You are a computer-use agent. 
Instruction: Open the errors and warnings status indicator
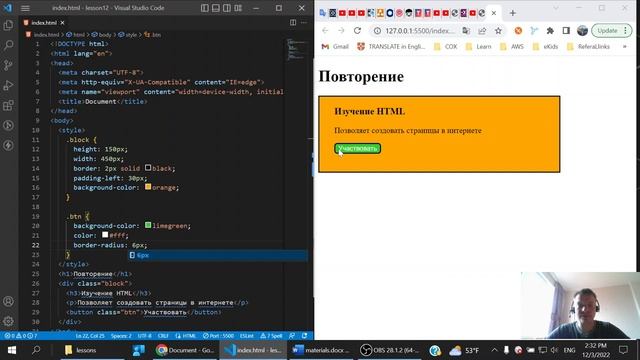click(20, 336)
